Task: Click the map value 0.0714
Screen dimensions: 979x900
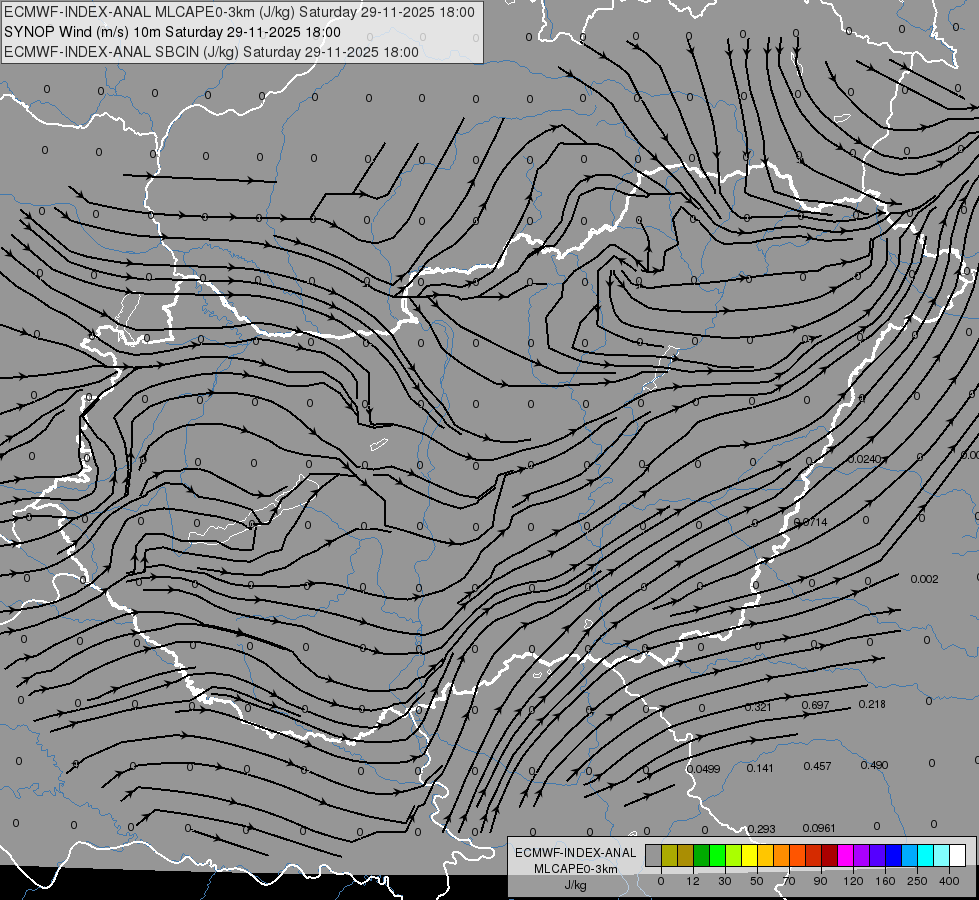Action: tap(810, 522)
